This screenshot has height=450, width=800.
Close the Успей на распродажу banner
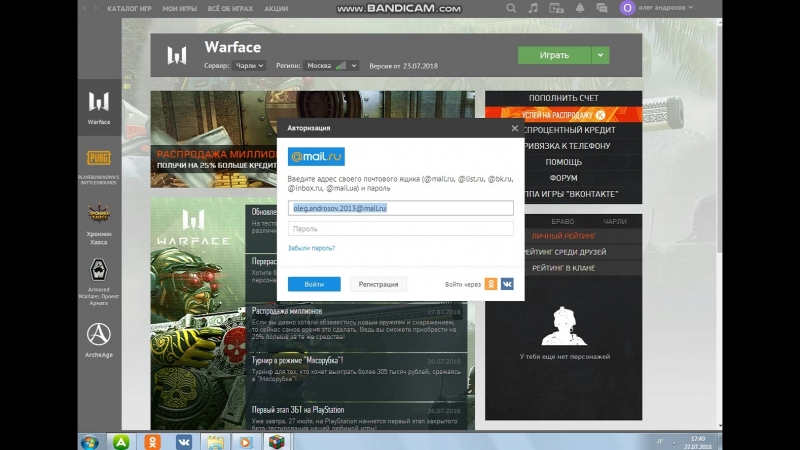tap(600, 115)
